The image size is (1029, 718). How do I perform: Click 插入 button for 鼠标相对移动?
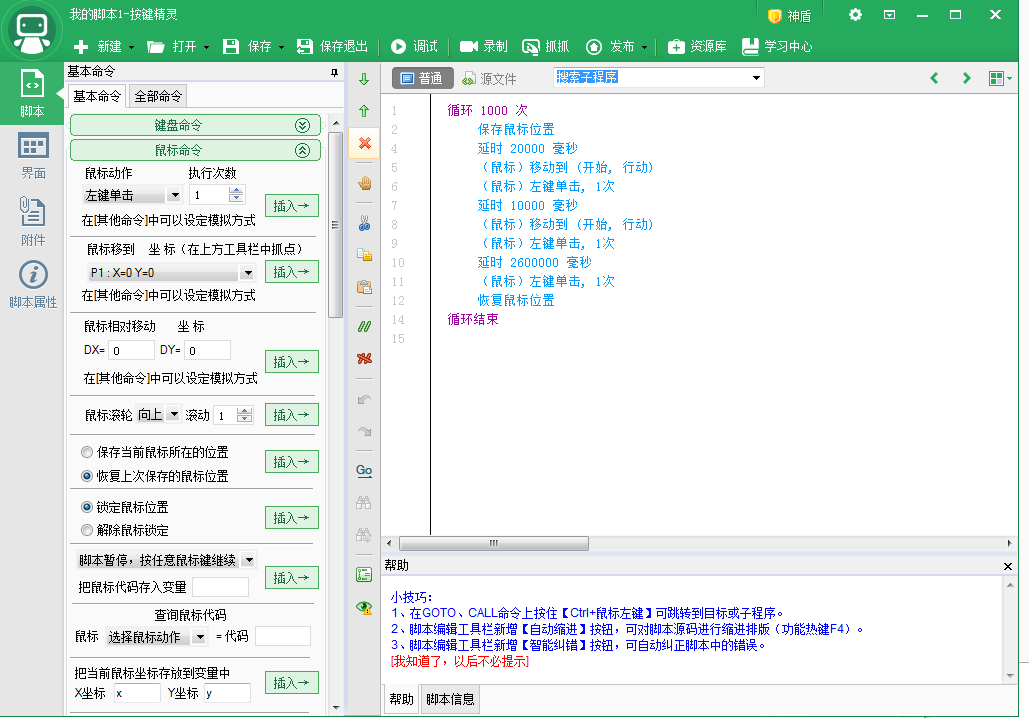tap(291, 362)
